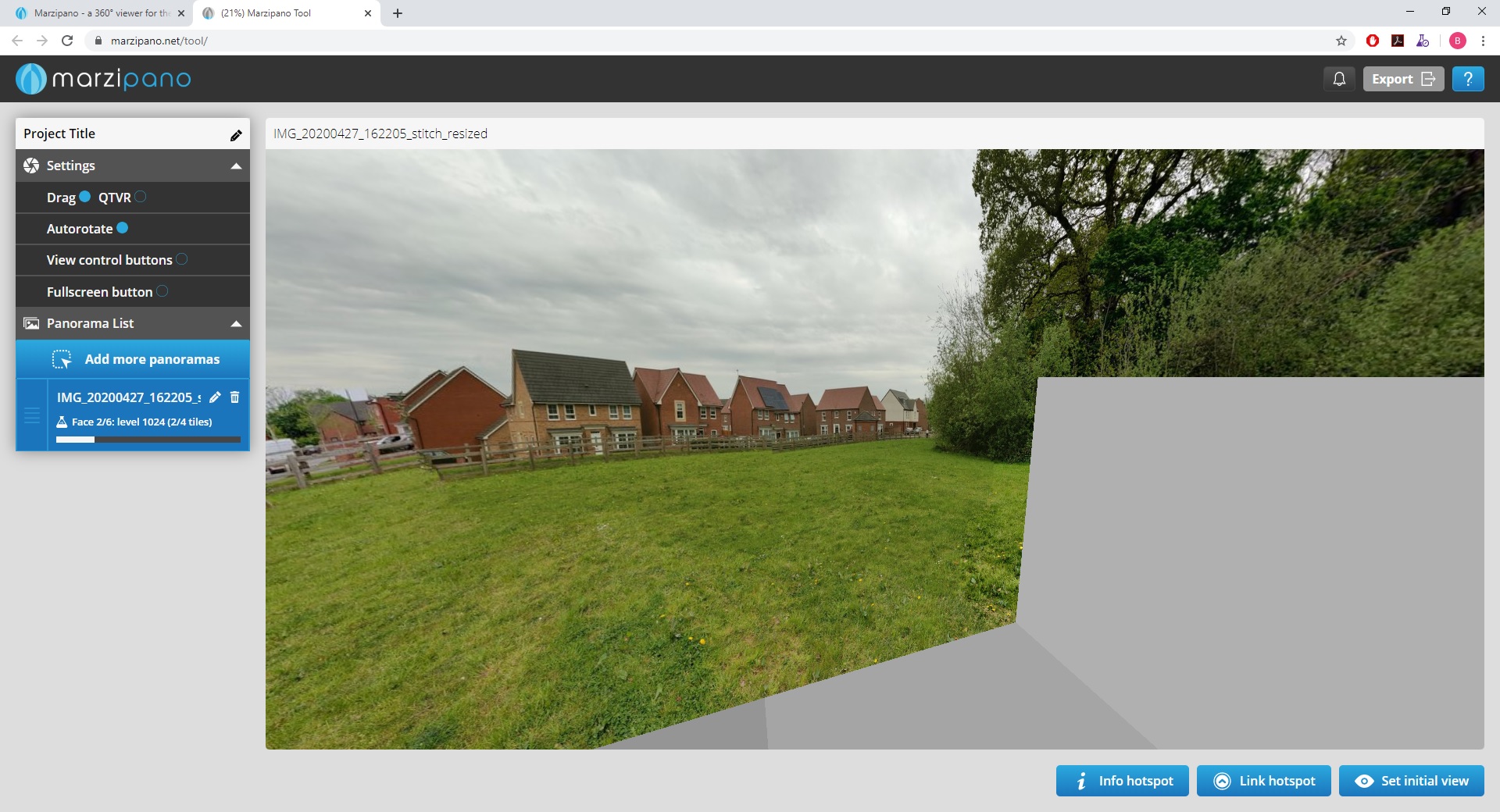This screenshot has width=1500, height=812.
Task: Turn on the Fullscreen button option
Action: 162,291
